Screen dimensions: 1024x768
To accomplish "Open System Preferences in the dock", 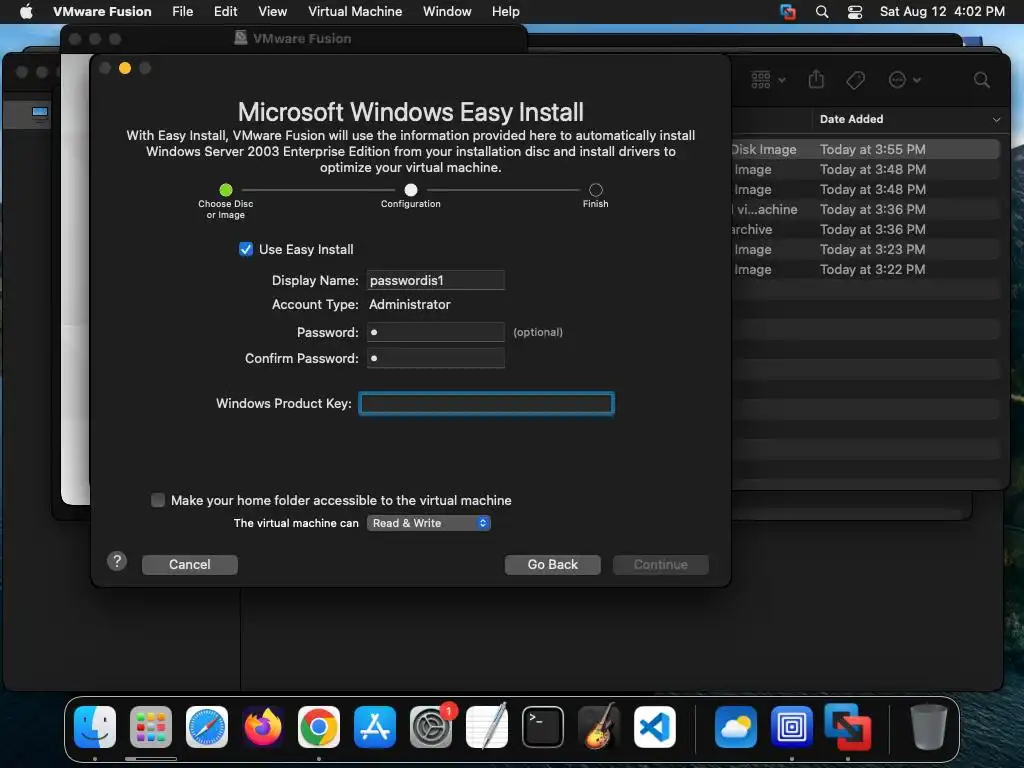I will tap(431, 726).
